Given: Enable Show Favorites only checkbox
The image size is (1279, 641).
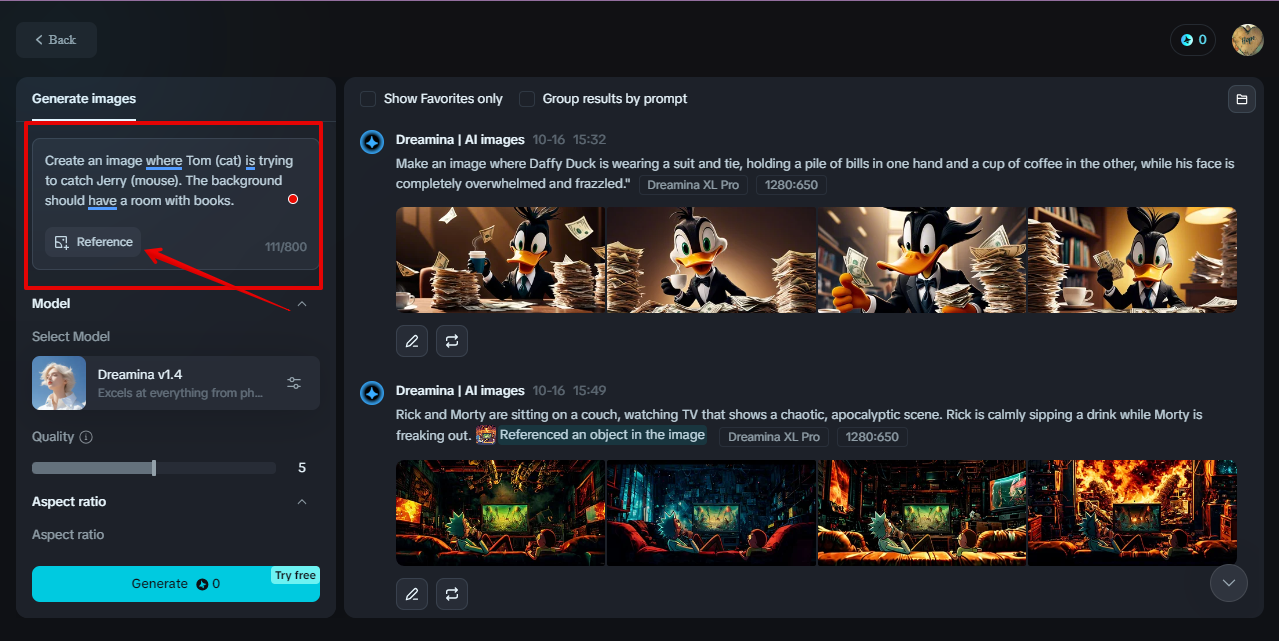Looking at the screenshot, I should (368, 99).
